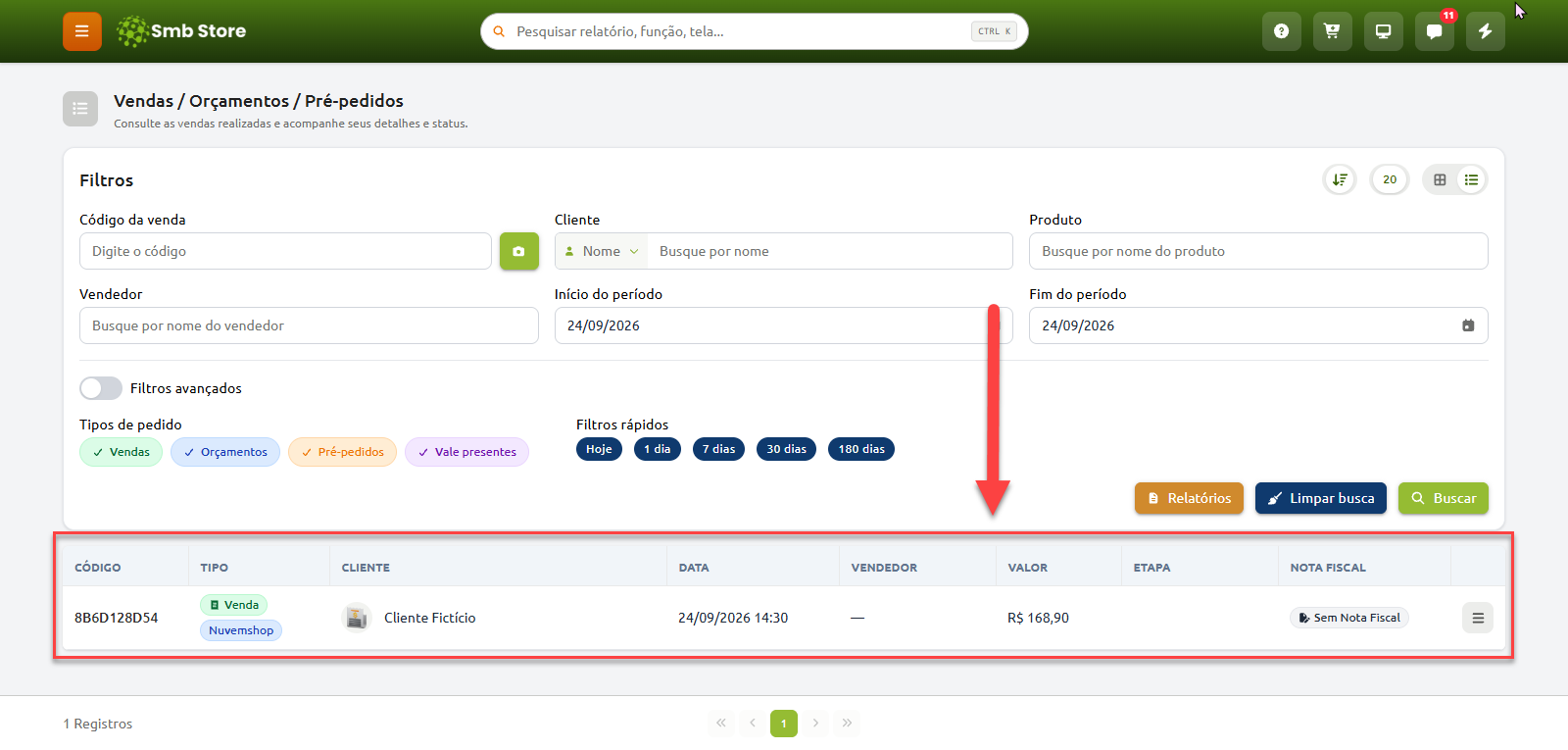1568x750 pixels.
Task: Toggle the Pré-pedidos order type chip
Action: pos(343,452)
